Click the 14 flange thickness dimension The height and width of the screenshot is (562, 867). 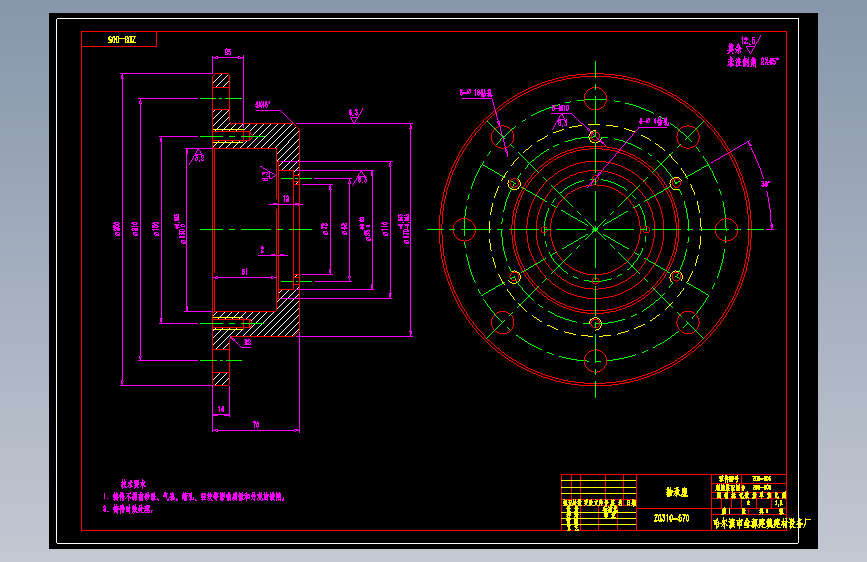[221, 409]
